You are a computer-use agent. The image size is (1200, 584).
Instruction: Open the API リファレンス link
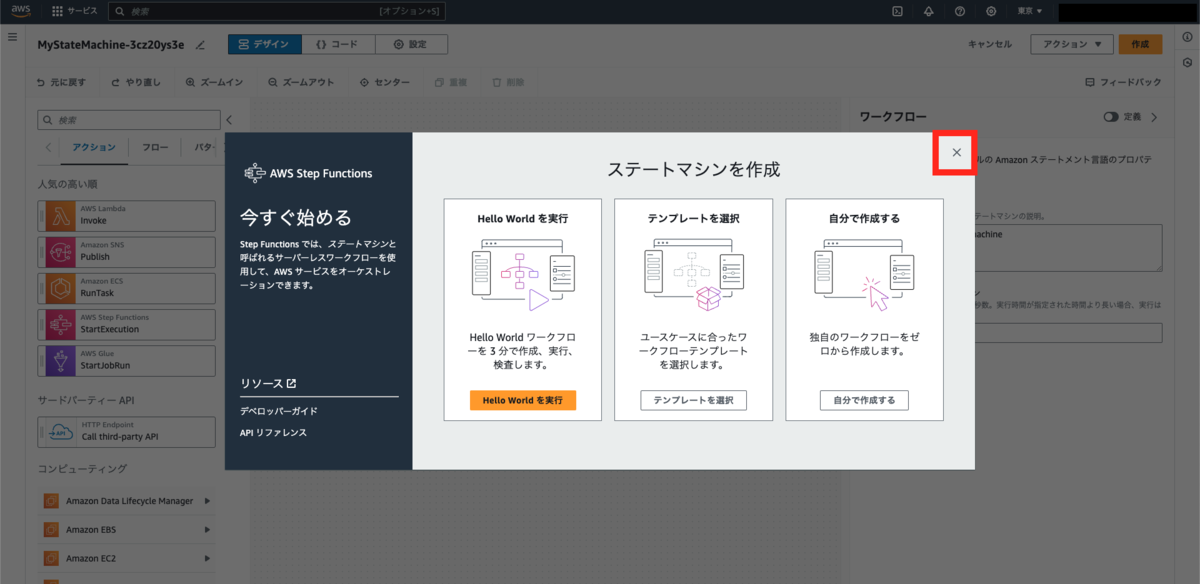[x=273, y=433]
